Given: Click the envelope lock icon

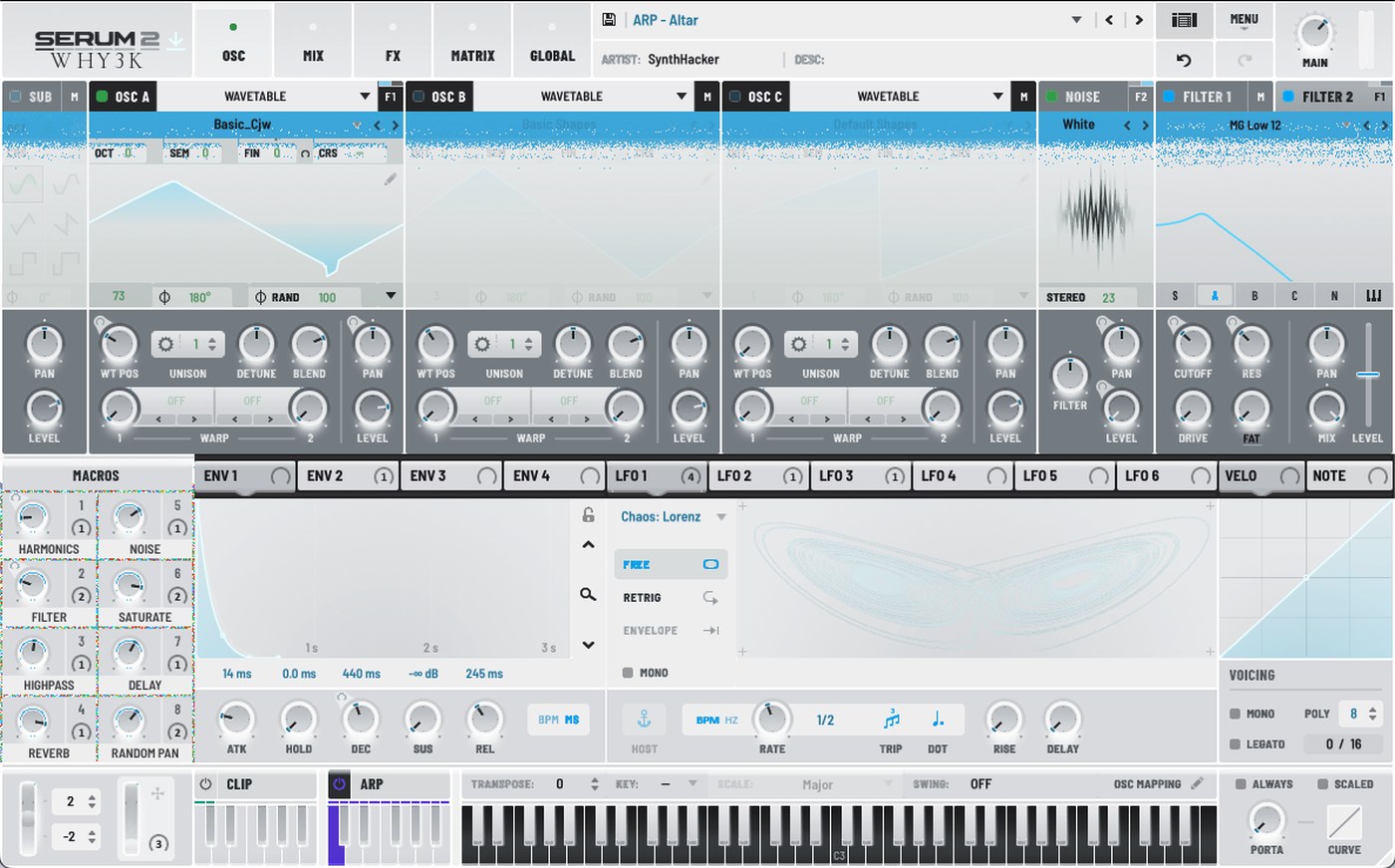Looking at the screenshot, I should (588, 515).
